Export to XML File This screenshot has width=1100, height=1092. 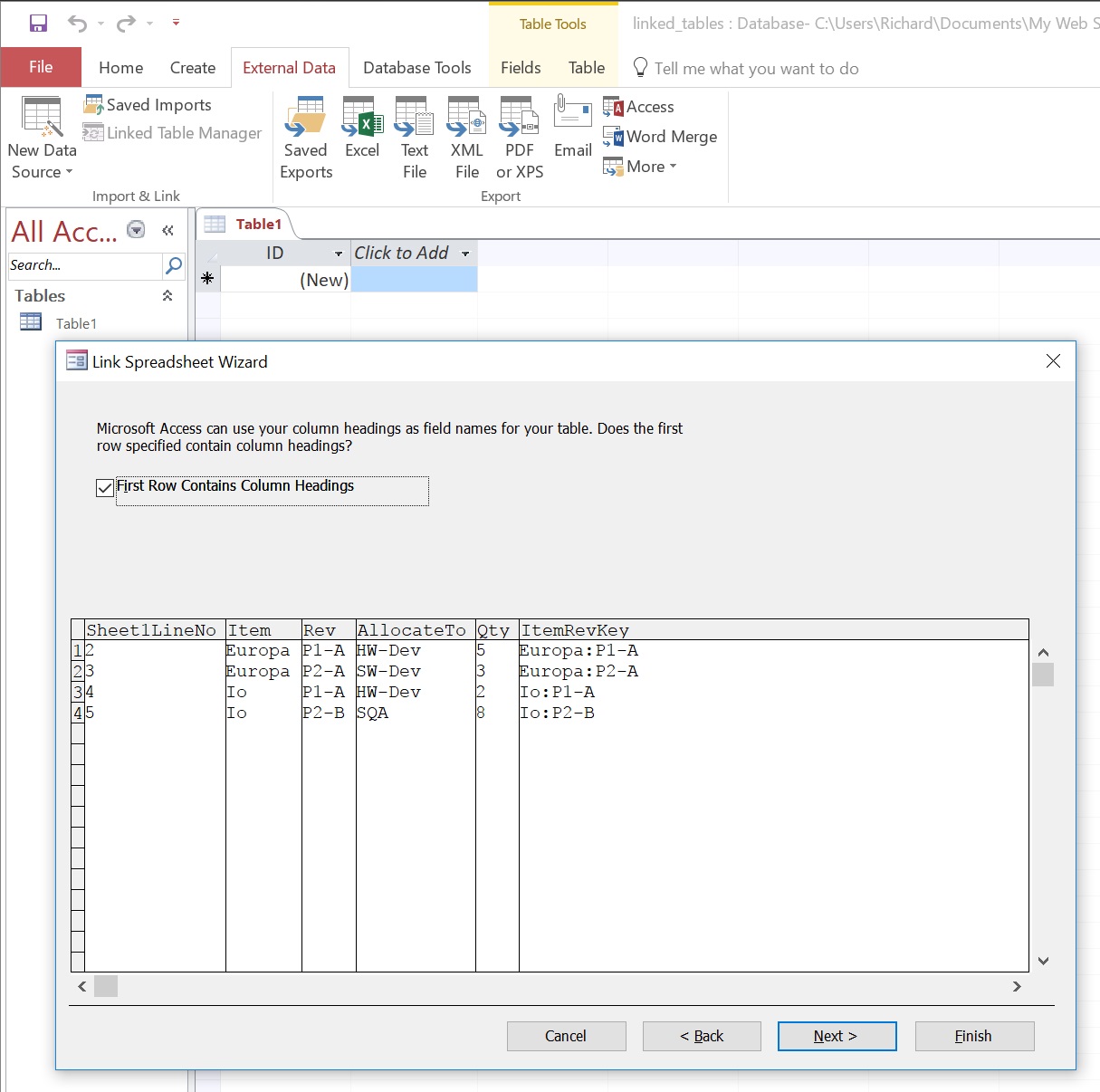467,139
